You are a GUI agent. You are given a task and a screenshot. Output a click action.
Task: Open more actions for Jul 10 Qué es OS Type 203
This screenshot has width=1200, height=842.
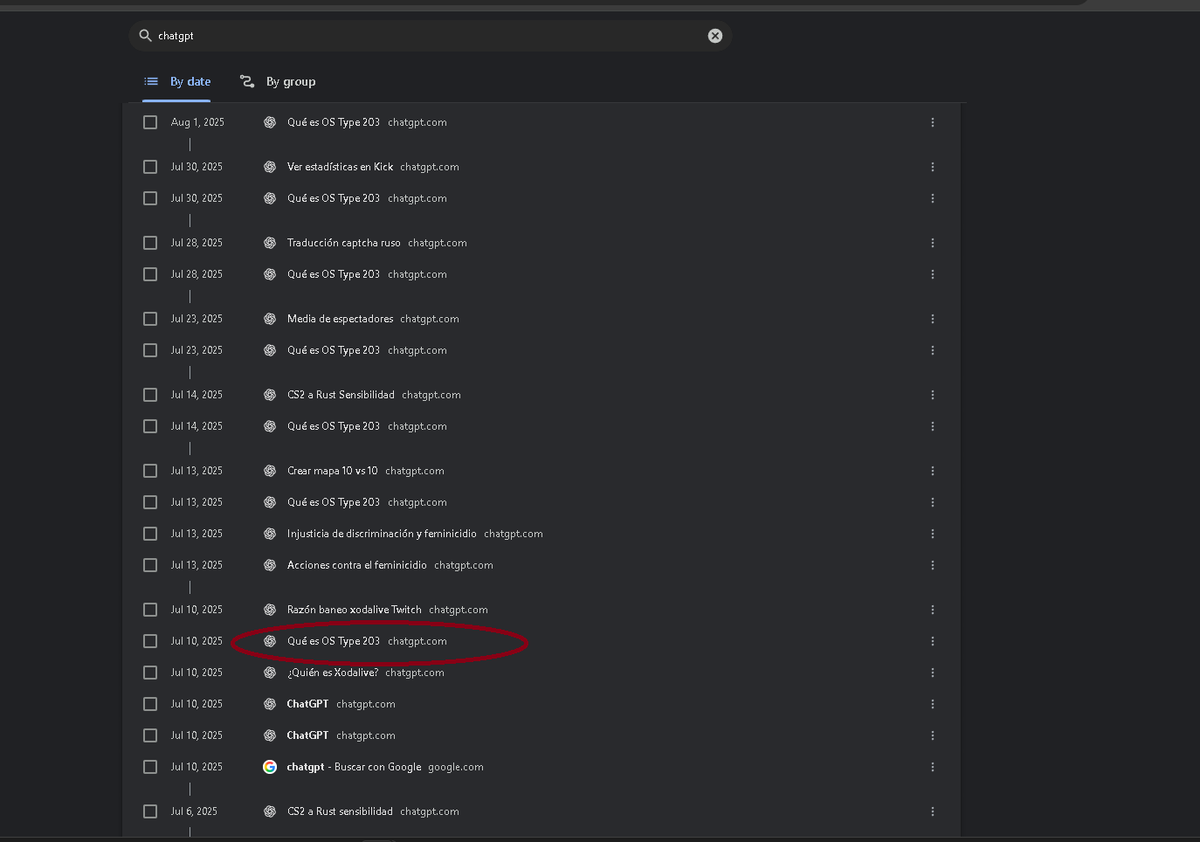pos(933,641)
